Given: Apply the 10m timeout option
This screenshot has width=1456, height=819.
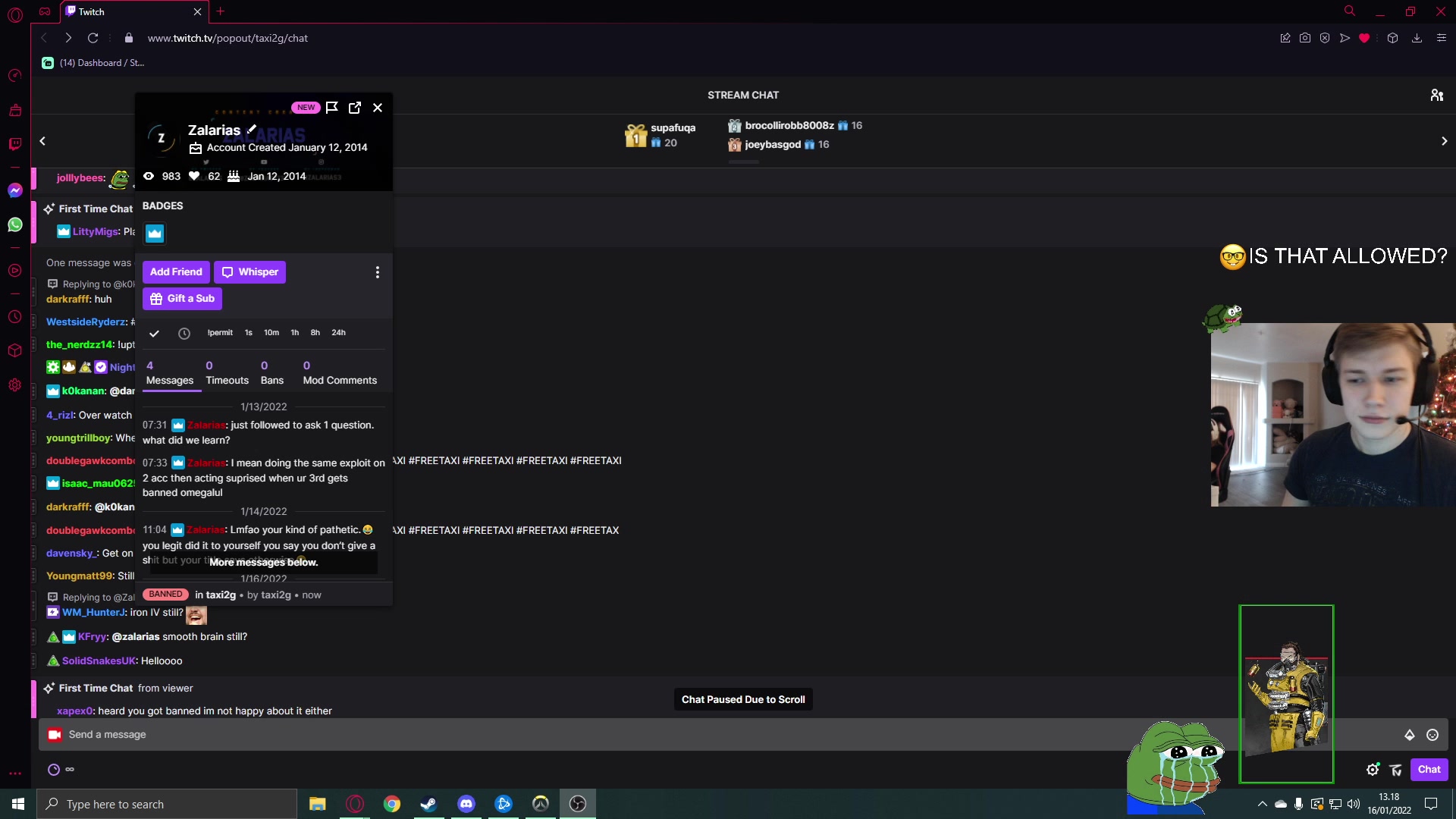Looking at the screenshot, I should point(271,333).
